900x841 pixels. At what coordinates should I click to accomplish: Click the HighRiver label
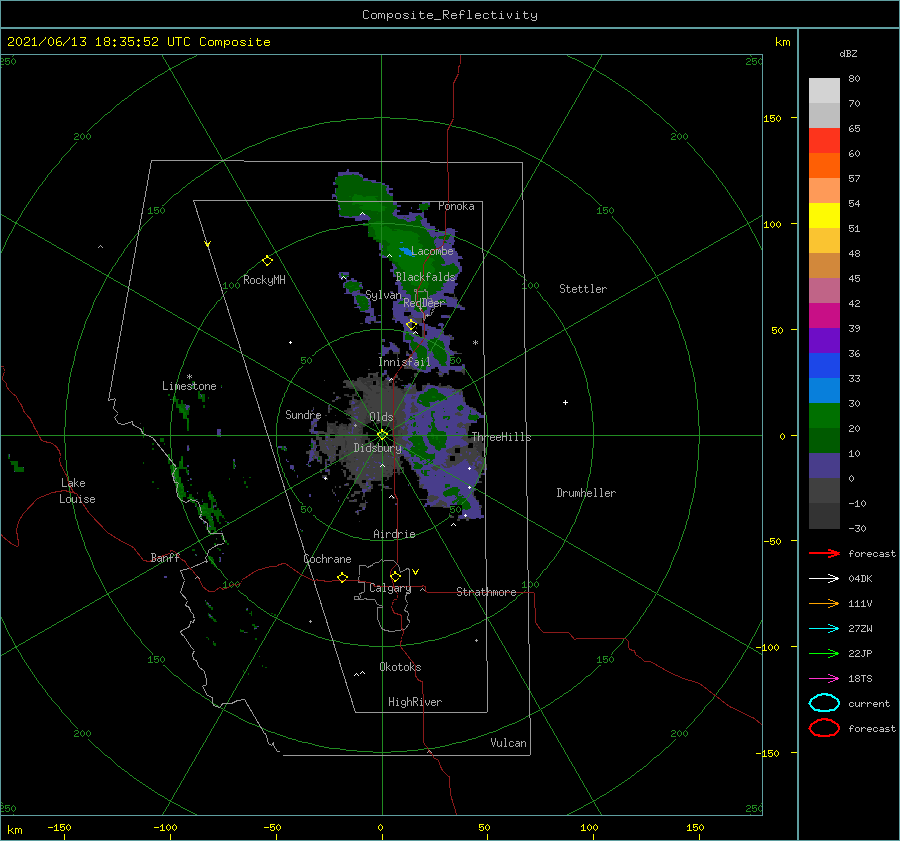(415, 702)
